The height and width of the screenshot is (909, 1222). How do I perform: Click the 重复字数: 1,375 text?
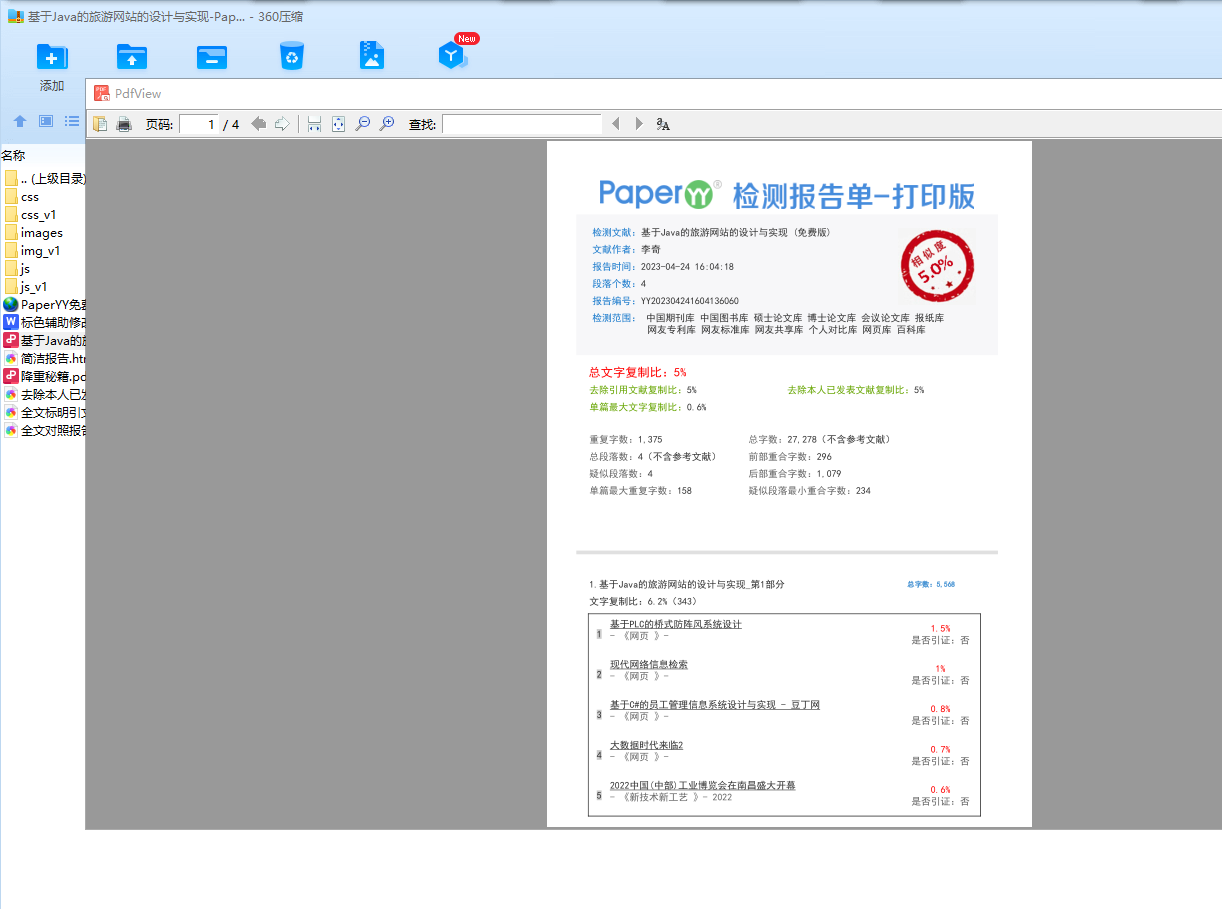[x=626, y=439]
